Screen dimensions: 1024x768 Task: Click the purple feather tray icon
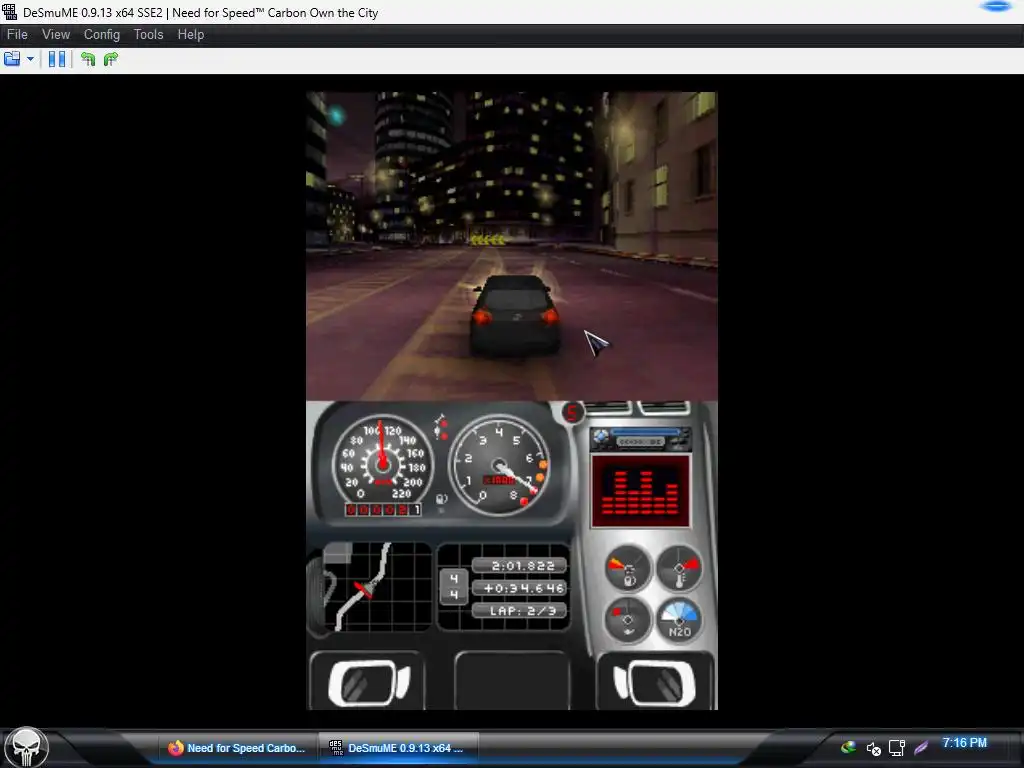point(921,748)
